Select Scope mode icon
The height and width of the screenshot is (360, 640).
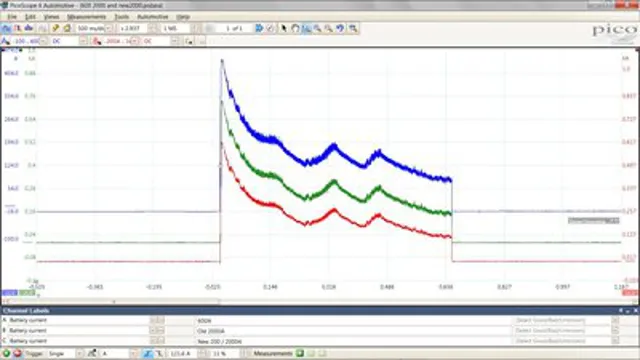pyautogui.click(x=6, y=28)
